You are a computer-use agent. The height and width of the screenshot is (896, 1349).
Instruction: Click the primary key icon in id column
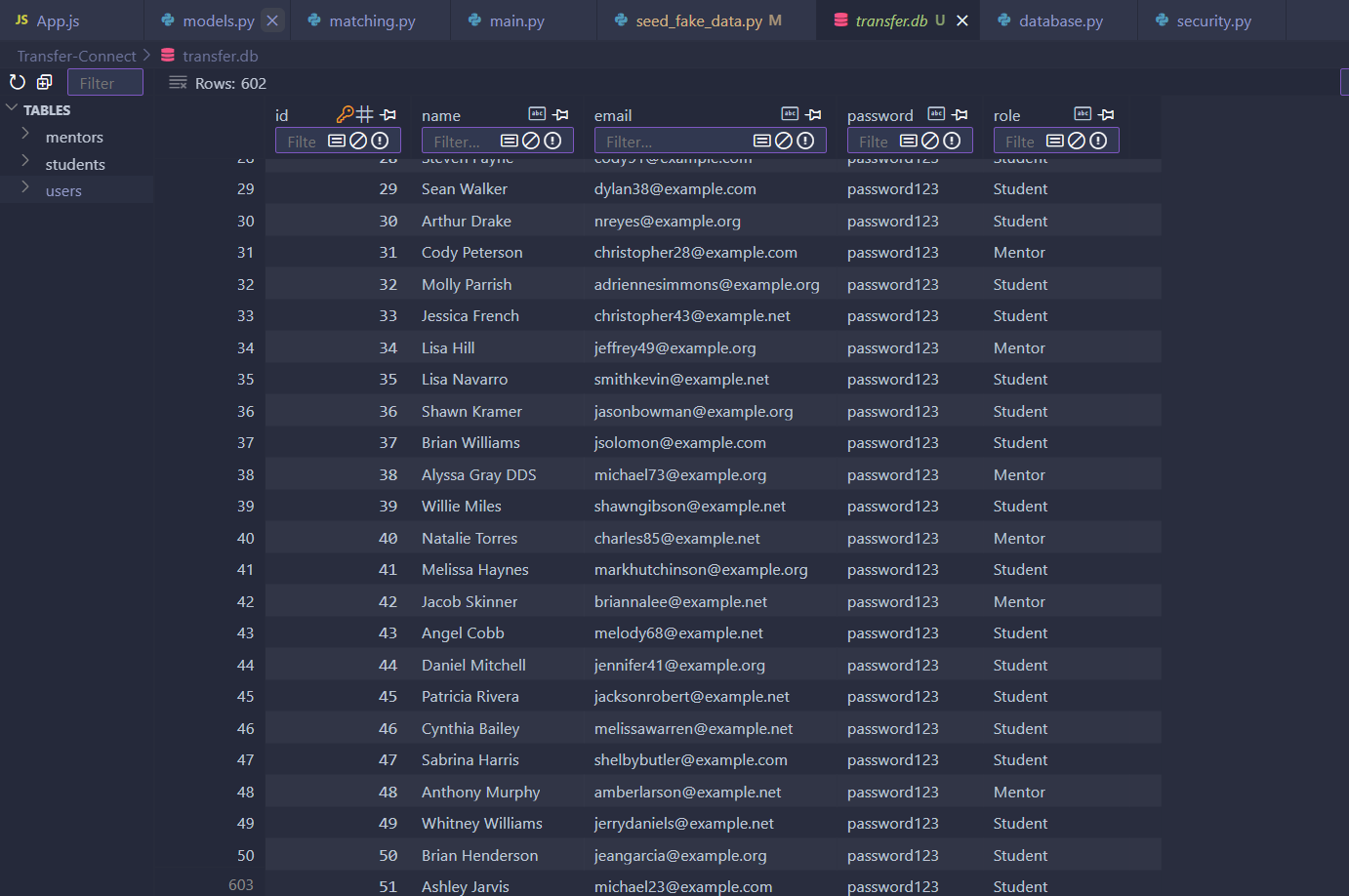pyautogui.click(x=345, y=114)
